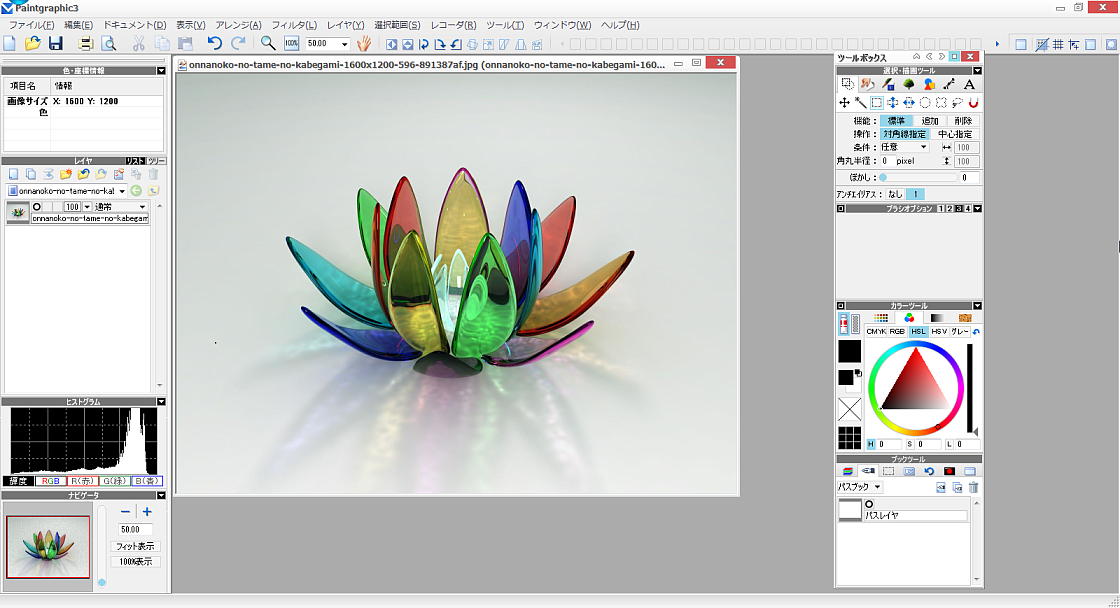Set operation to 対角線指定
This screenshot has width=1120, height=608.
coord(904,134)
